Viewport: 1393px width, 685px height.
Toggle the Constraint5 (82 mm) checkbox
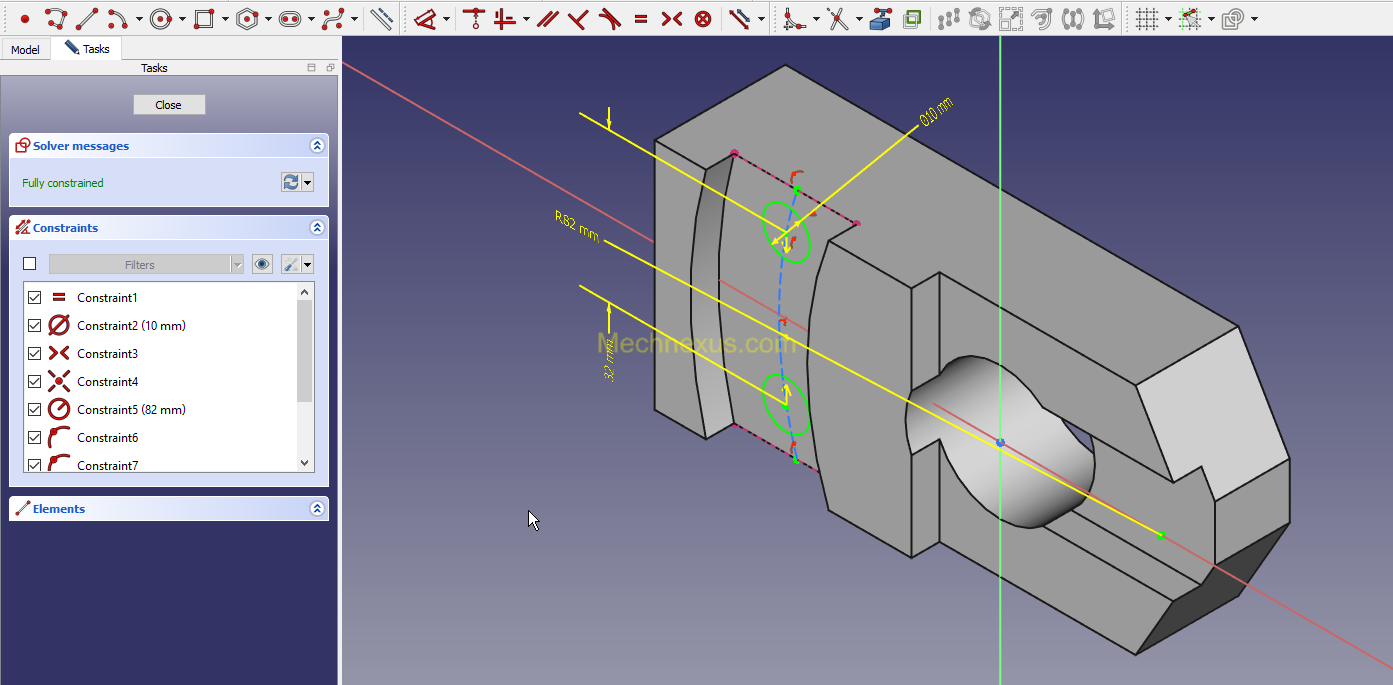(34, 409)
